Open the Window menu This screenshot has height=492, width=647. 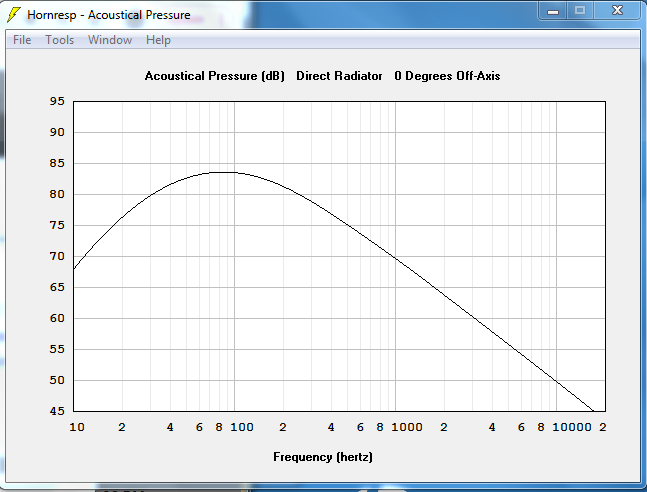click(x=110, y=40)
